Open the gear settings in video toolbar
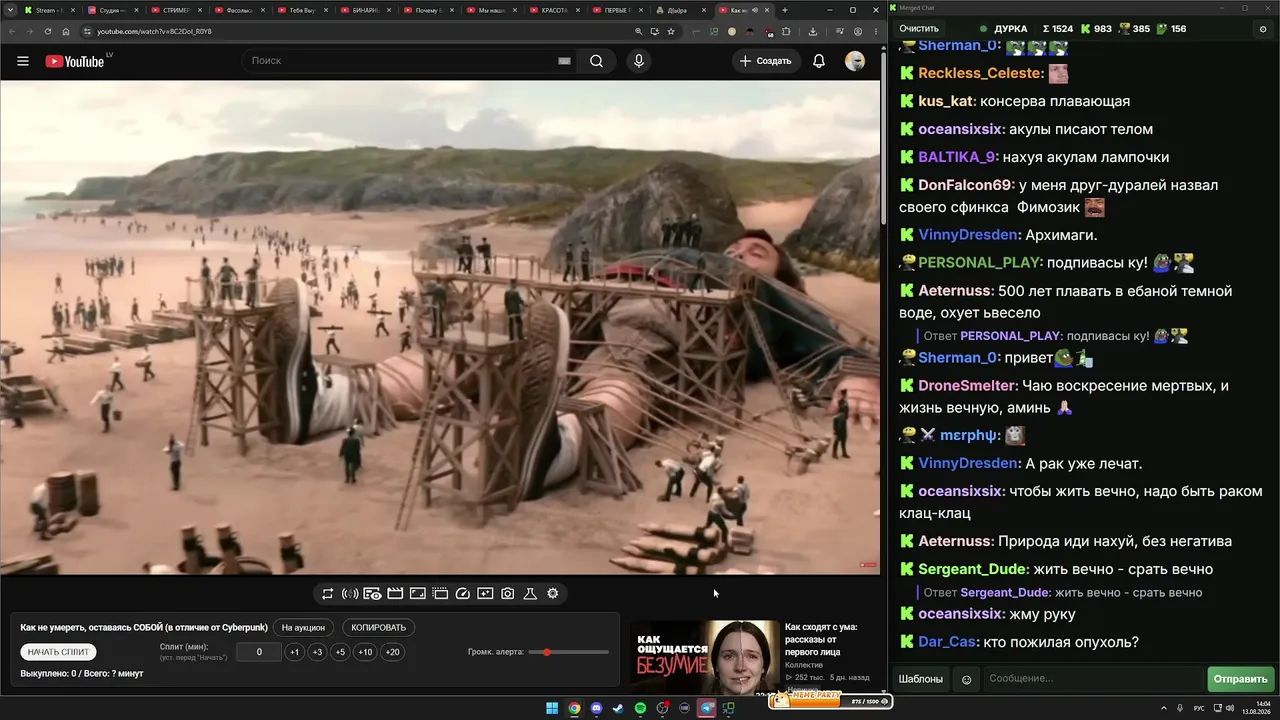This screenshot has width=1280, height=720. click(553, 594)
